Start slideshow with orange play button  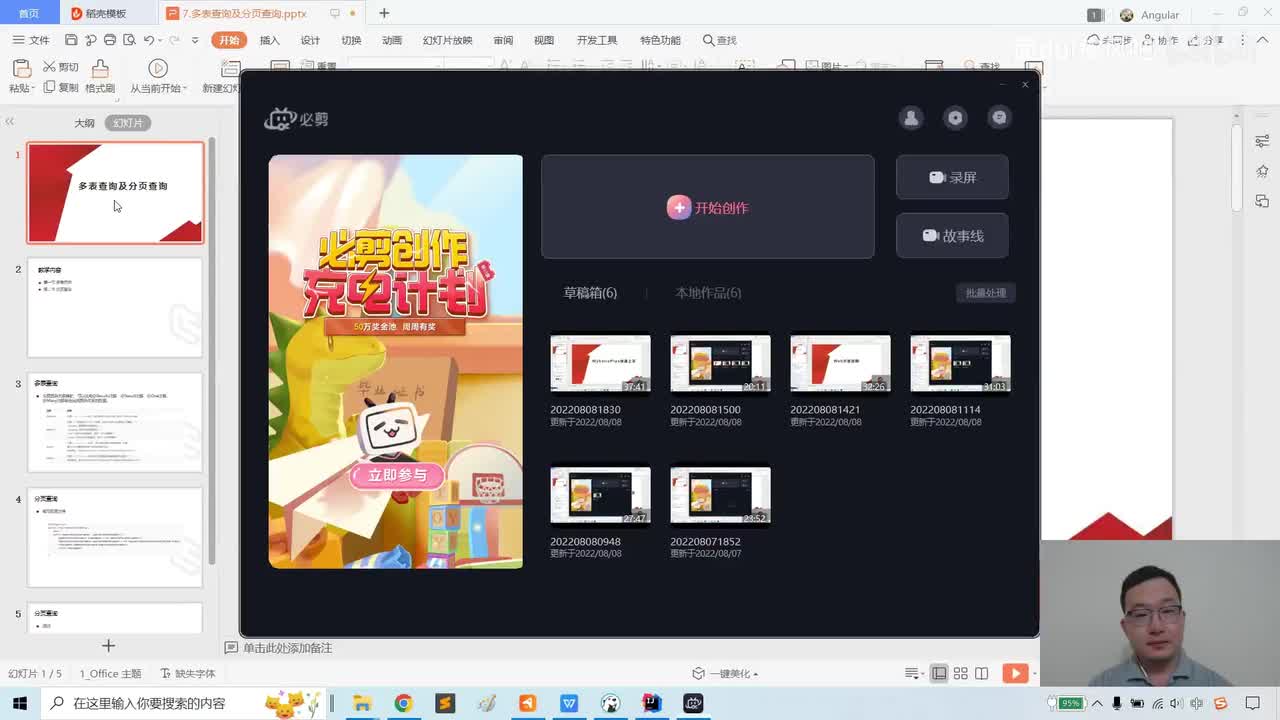[1015, 674]
